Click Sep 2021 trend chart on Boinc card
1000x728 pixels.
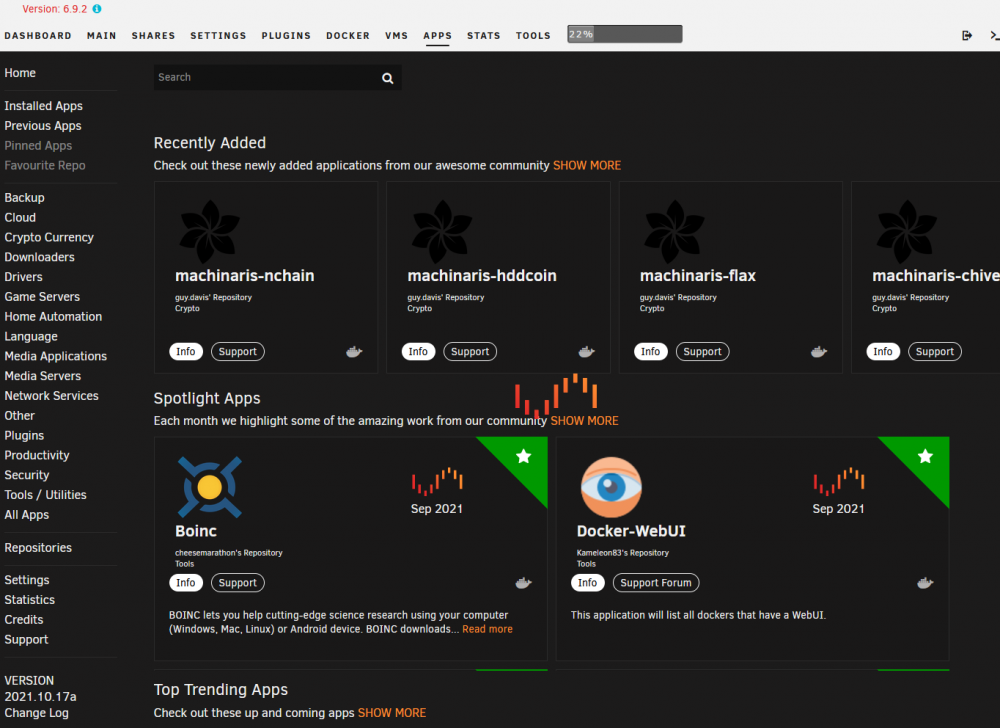tap(437, 481)
